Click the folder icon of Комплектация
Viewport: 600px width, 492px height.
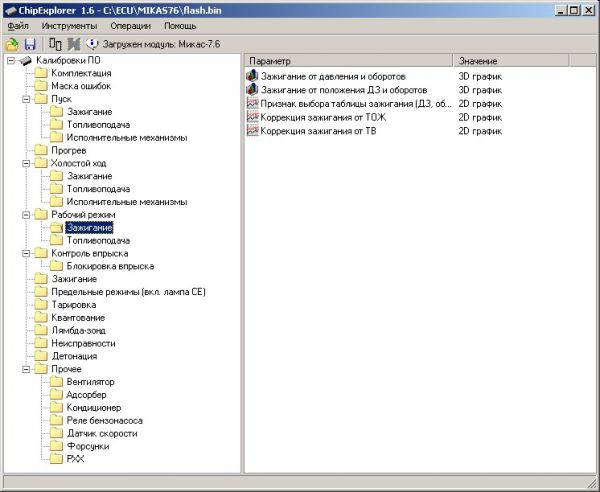point(41,73)
